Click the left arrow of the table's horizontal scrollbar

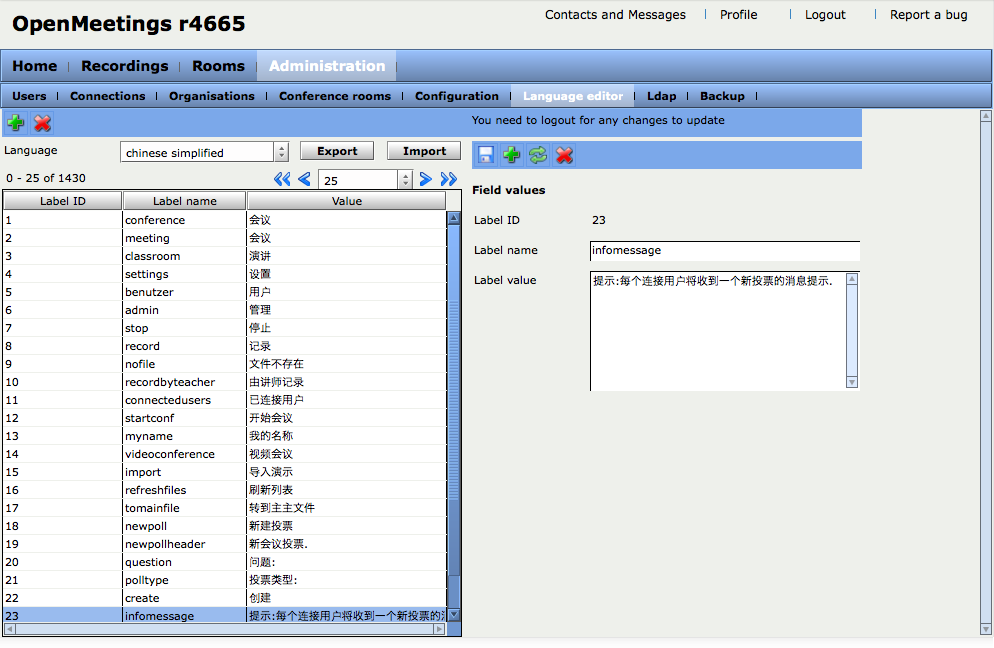pyautogui.click(x=10, y=629)
